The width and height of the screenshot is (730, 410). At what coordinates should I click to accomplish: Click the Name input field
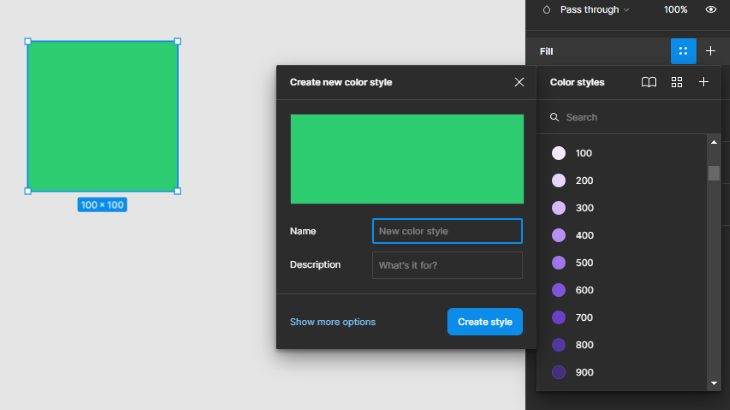[447, 231]
